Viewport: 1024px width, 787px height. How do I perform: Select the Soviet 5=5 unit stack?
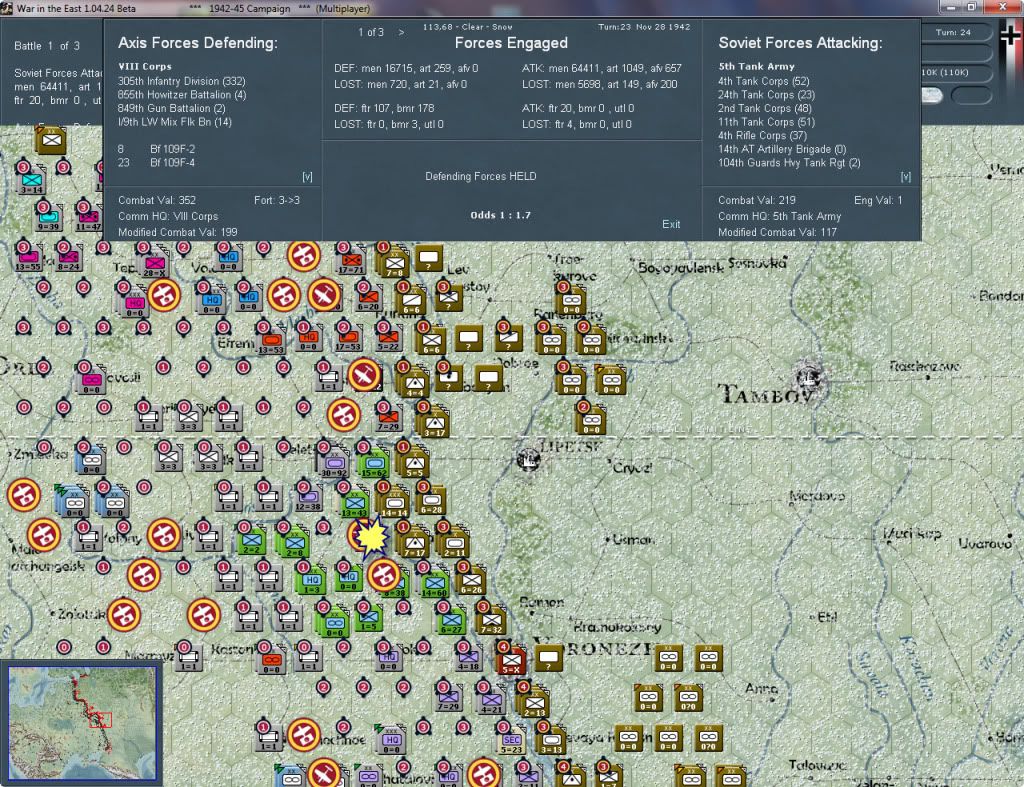pyautogui.click(x=414, y=463)
